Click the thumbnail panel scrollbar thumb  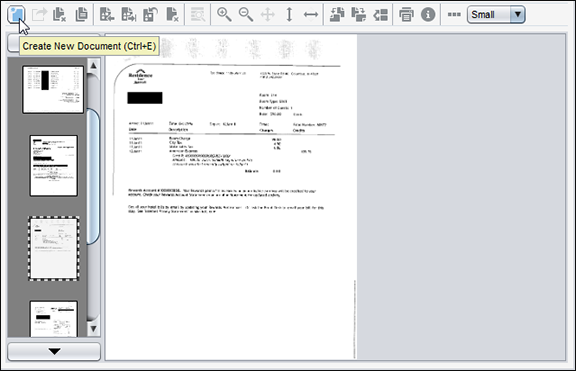pyautogui.click(x=93, y=176)
